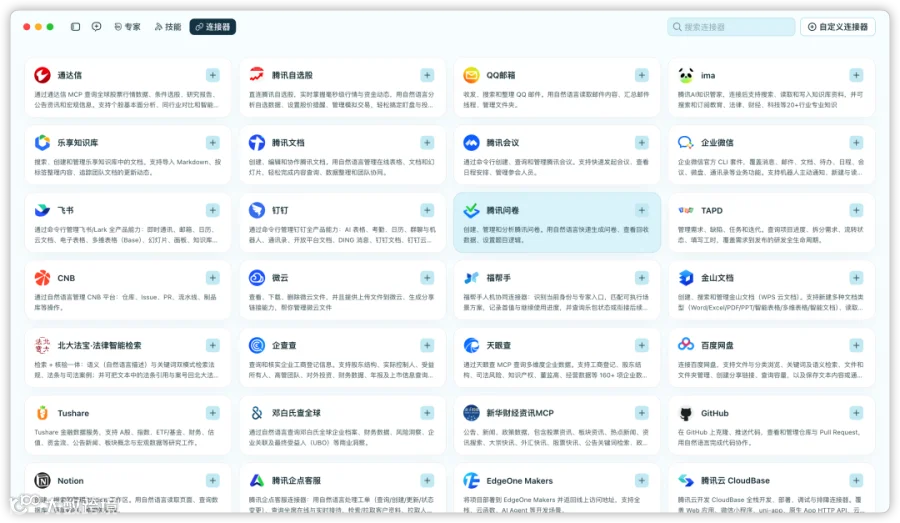Screen dimensions: 900x523
Task: Click the 腾讯问卷 checkmark icon
Action: [x=471, y=210]
